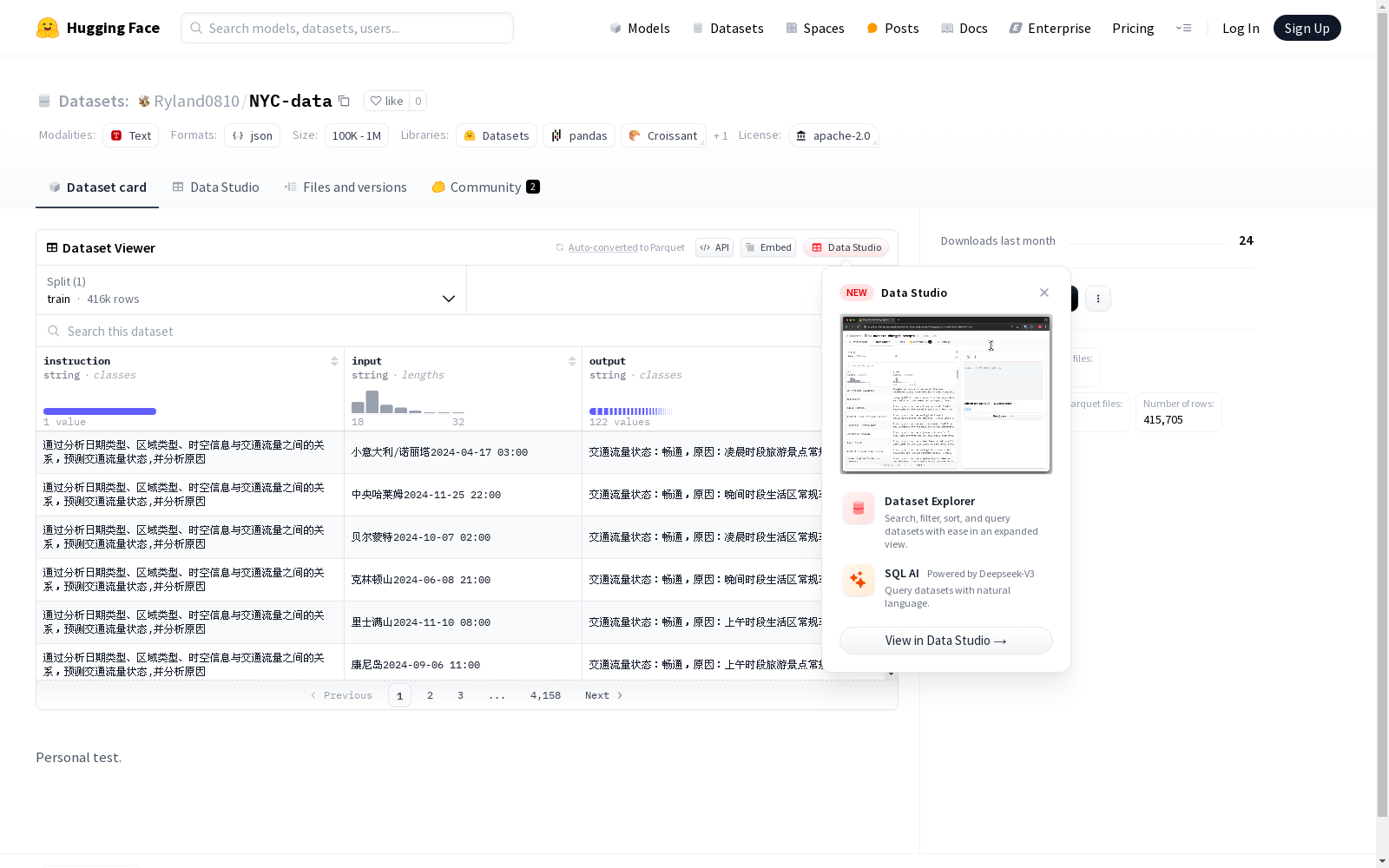The height and width of the screenshot is (868, 1389).
Task: Click the top search models box
Action: point(347,28)
